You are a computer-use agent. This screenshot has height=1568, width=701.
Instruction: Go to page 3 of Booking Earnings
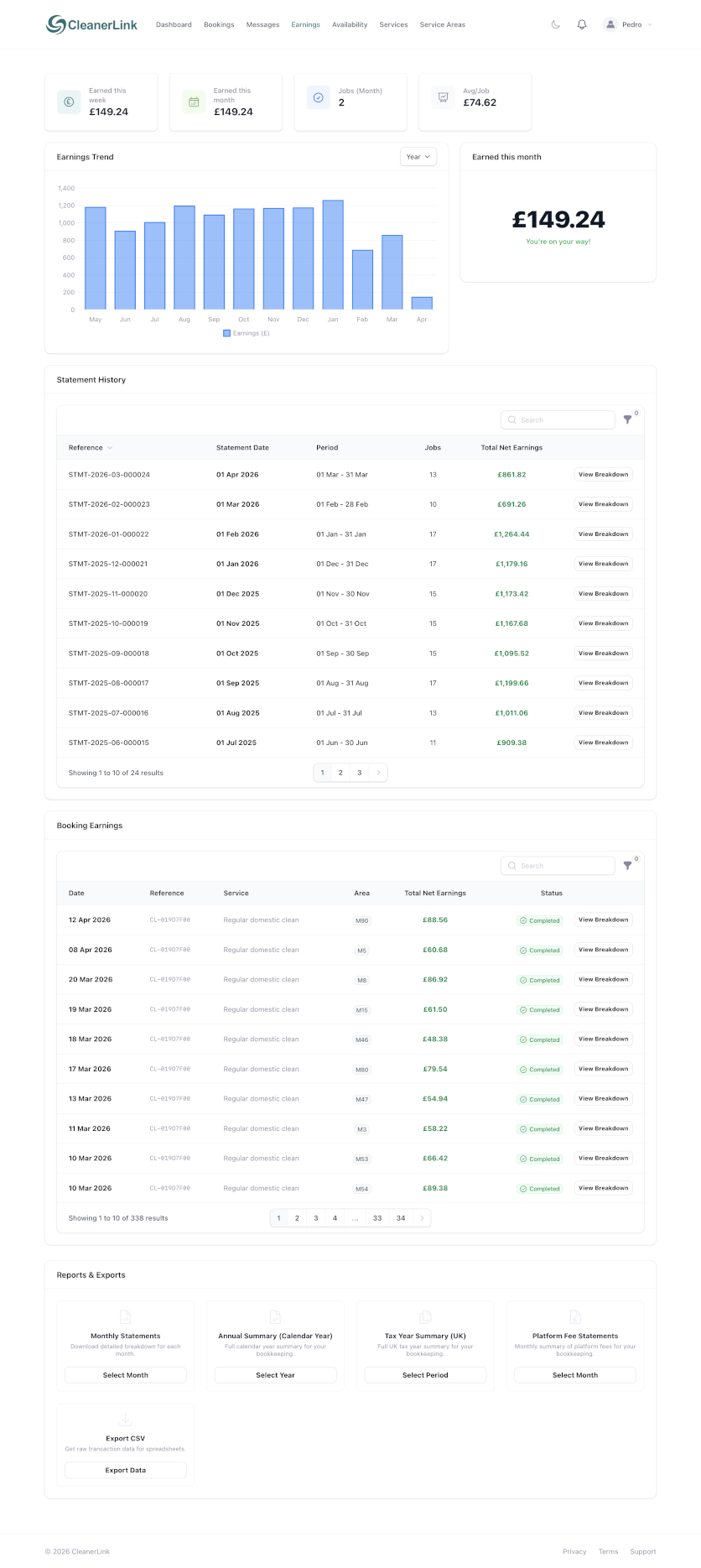tap(316, 1218)
